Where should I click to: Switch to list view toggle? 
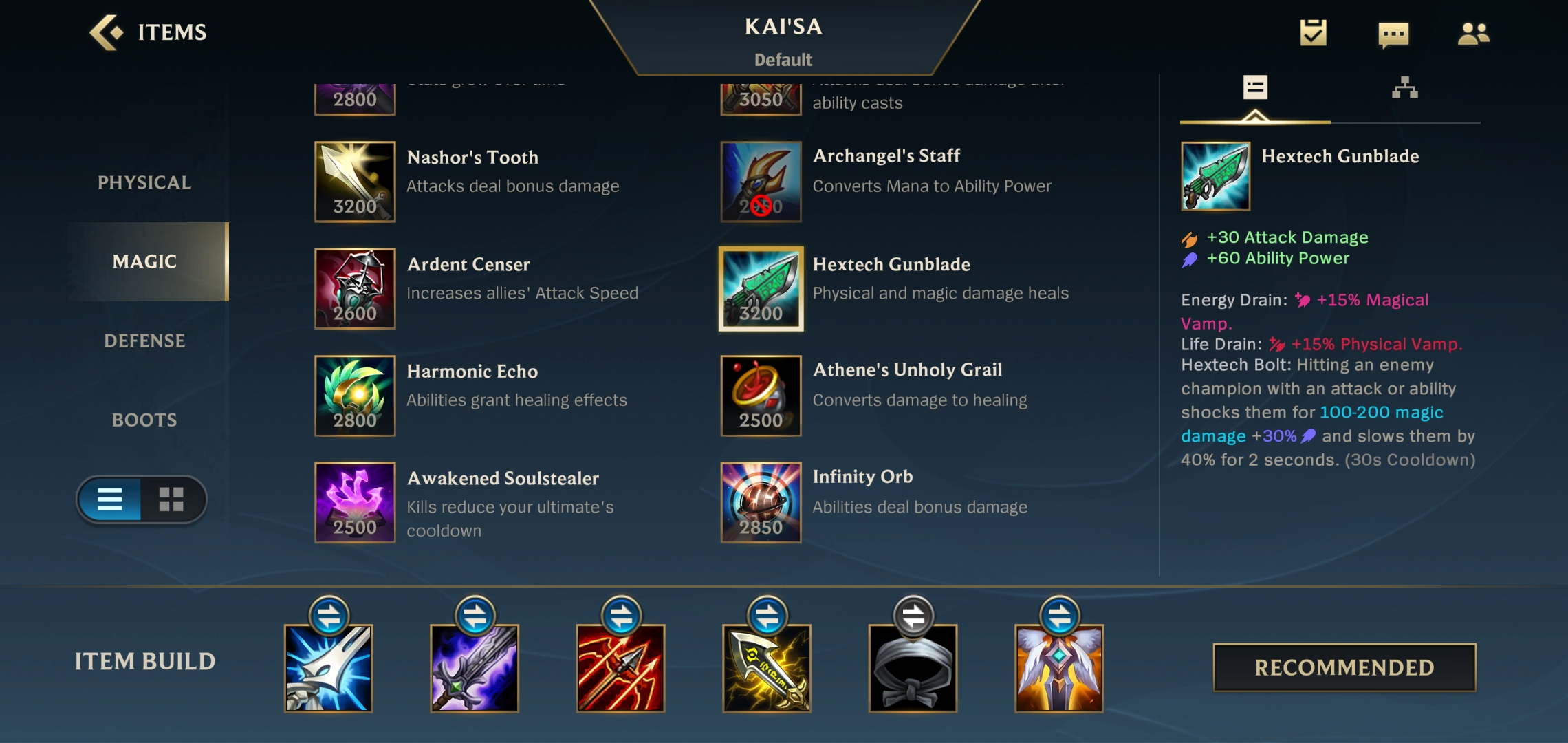pyautogui.click(x=110, y=499)
